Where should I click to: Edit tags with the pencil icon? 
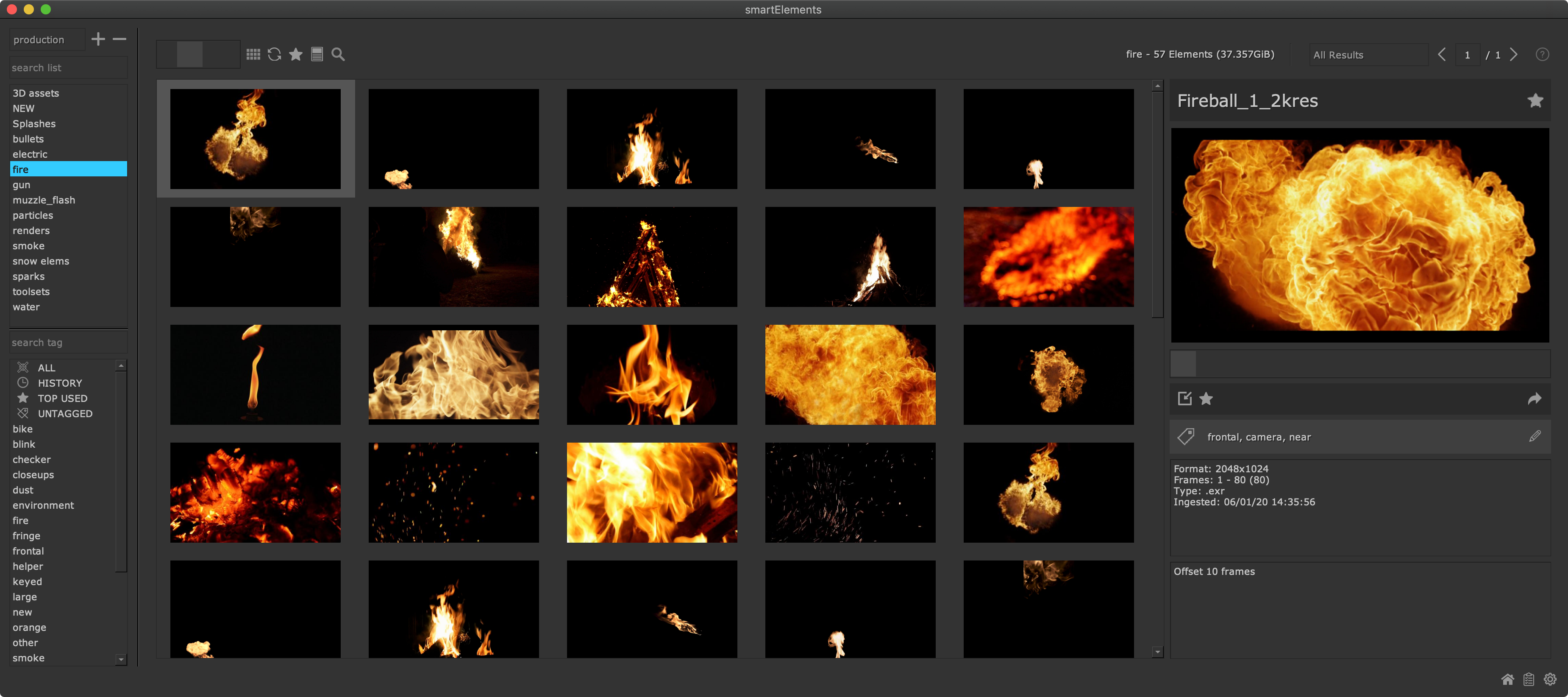pyautogui.click(x=1535, y=436)
